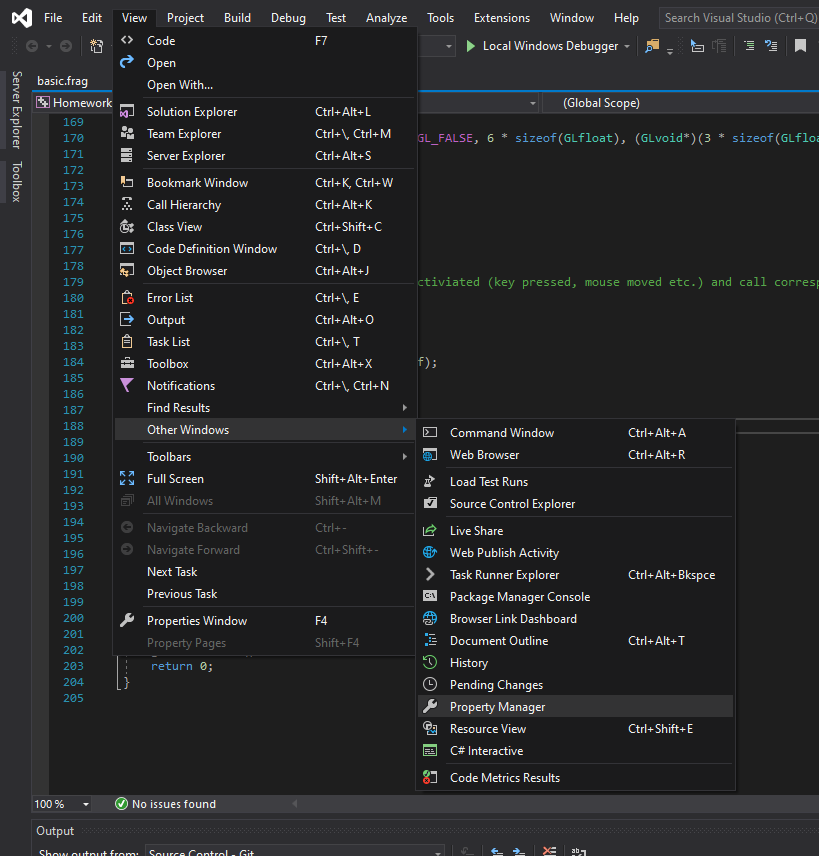Click the Visual Studio logo icon
The image size is (819, 856).
click(20, 17)
